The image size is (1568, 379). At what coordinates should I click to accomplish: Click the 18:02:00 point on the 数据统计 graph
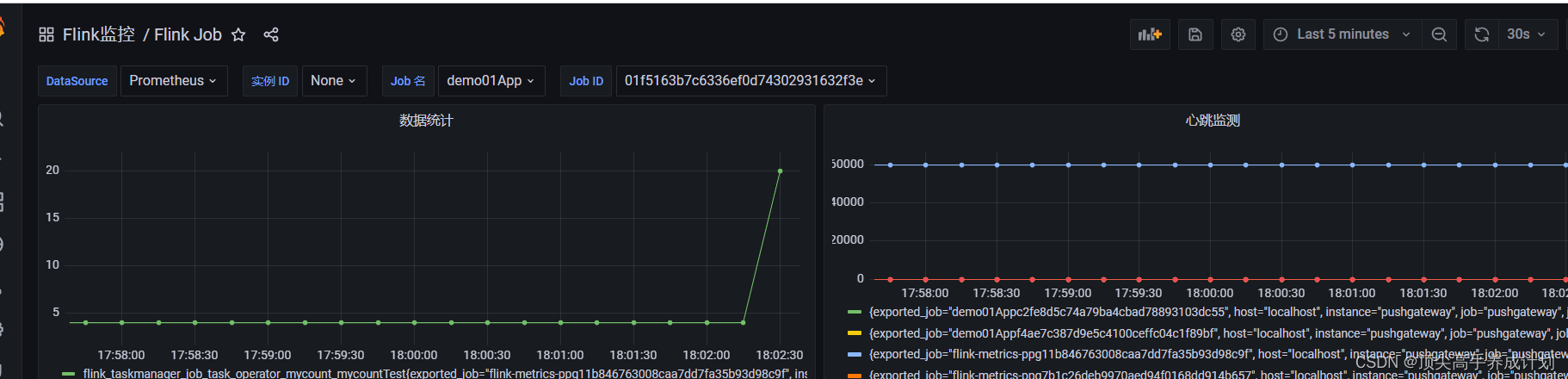click(x=707, y=323)
